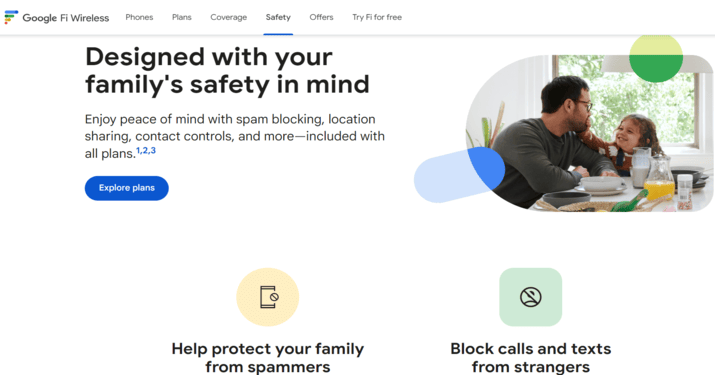Click the Explore plans button
The width and height of the screenshot is (715, 375).
pyautogui.click(x=127, y=188)
